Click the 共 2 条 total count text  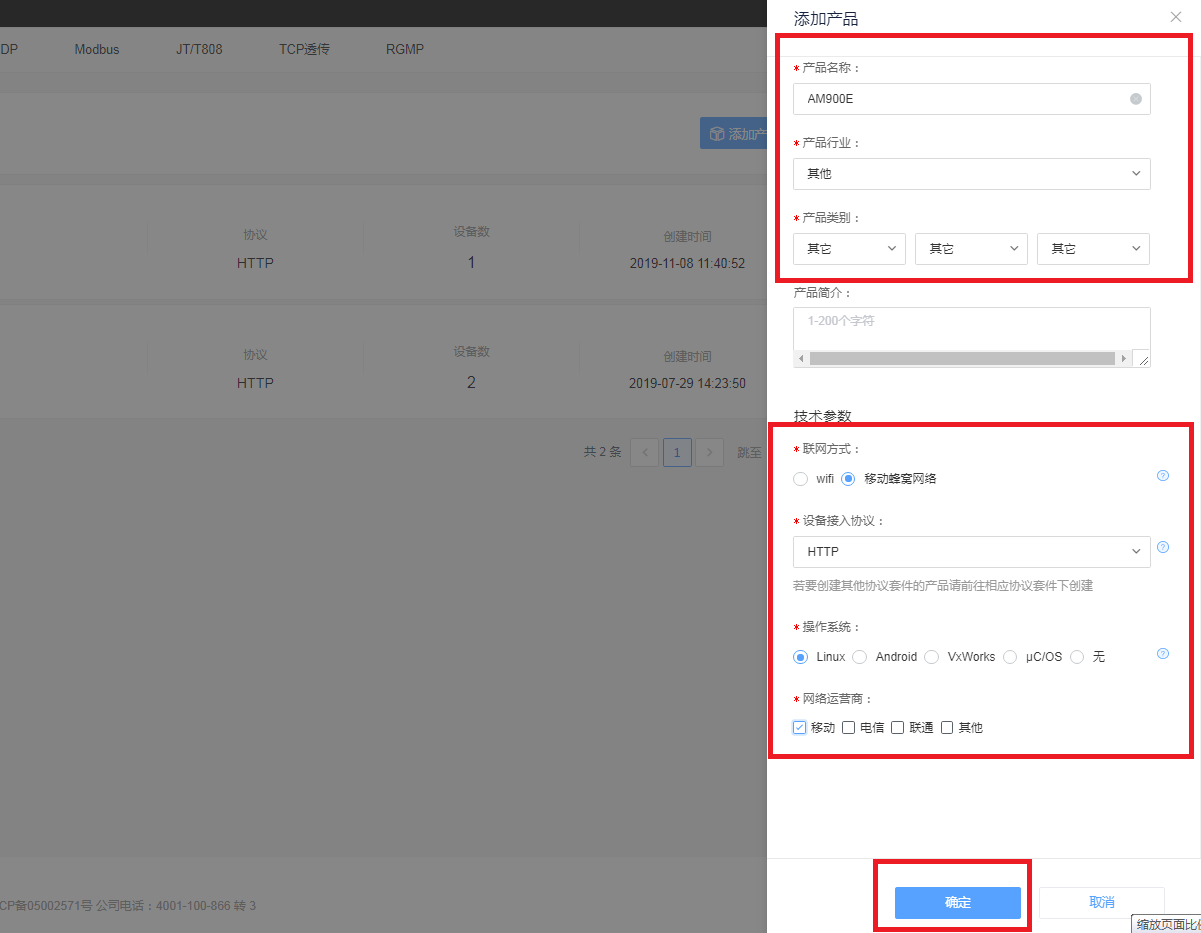point(603,452)
